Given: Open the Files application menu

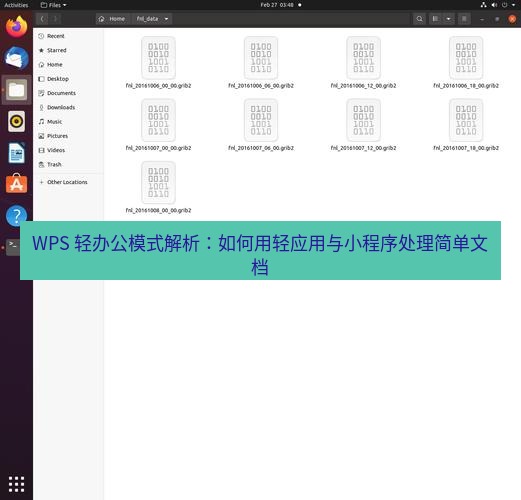Looking at the screenshot, I should pos(53,5).
